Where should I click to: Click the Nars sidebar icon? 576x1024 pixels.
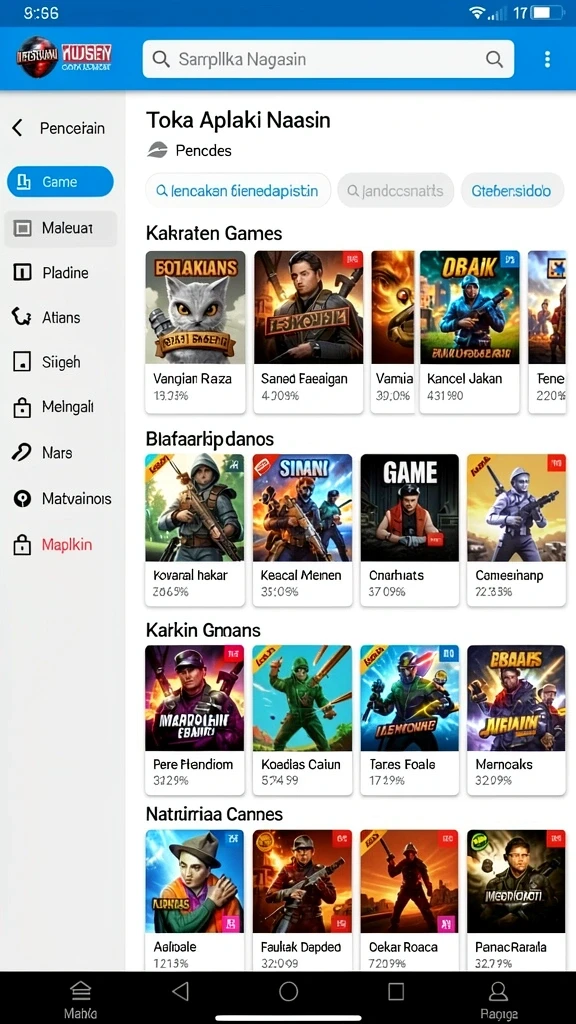[x=22, y=453]
